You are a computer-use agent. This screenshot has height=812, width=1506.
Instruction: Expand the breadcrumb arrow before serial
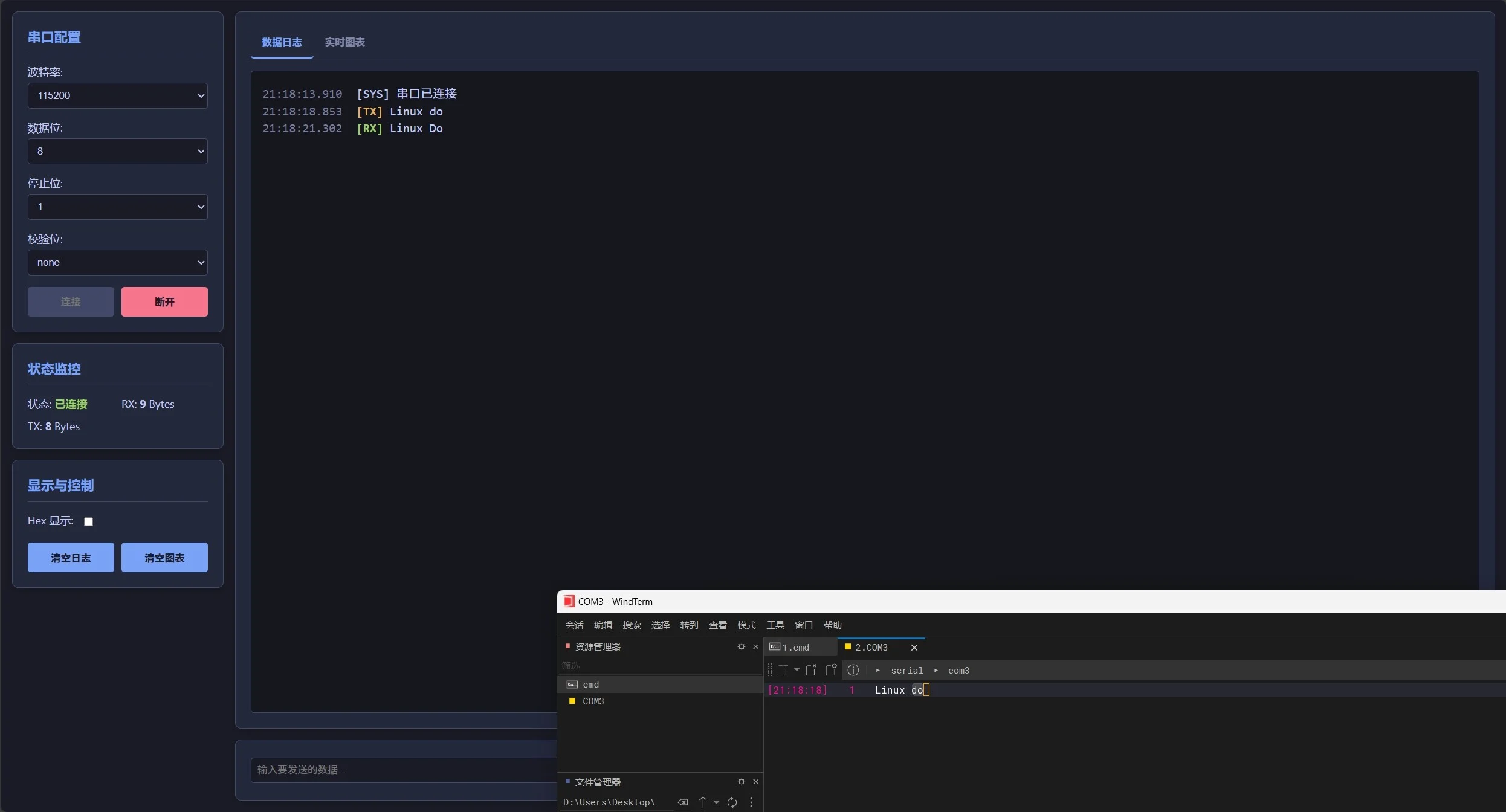[878, 670]
